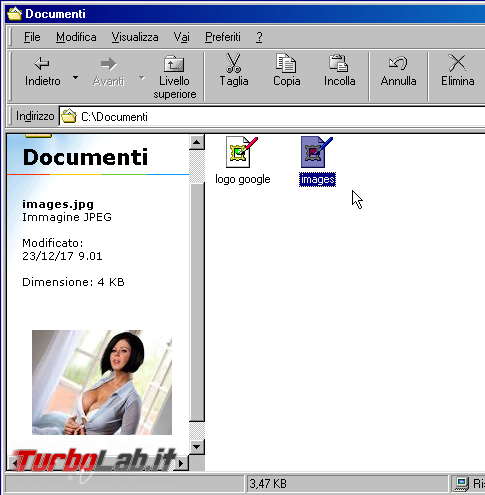Image resolution: width=485 pixels, height=495 pixels.
Task: Open the Vai menu
Action: pos(181,37)
